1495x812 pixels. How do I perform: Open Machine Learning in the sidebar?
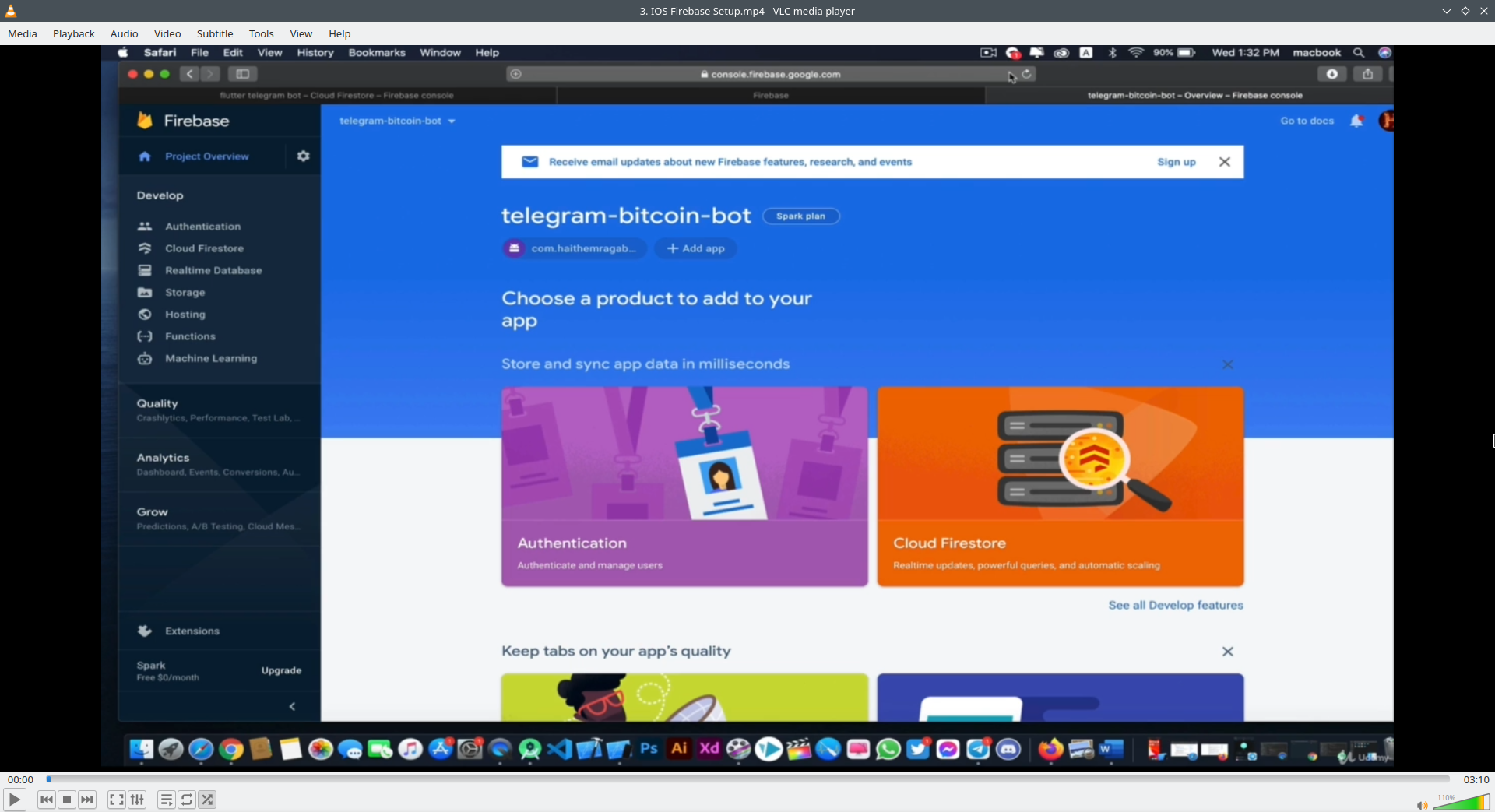point(211,358)
